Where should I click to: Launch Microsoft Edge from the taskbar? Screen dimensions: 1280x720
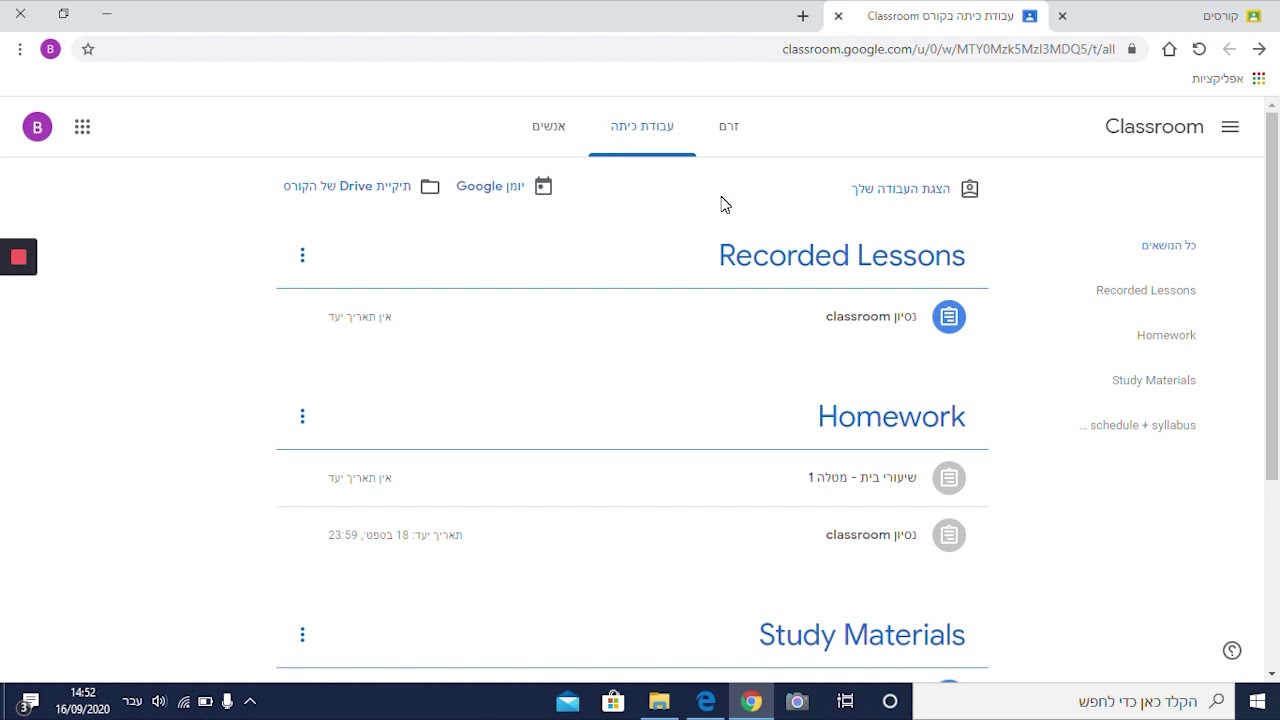[x=705, y=702]
